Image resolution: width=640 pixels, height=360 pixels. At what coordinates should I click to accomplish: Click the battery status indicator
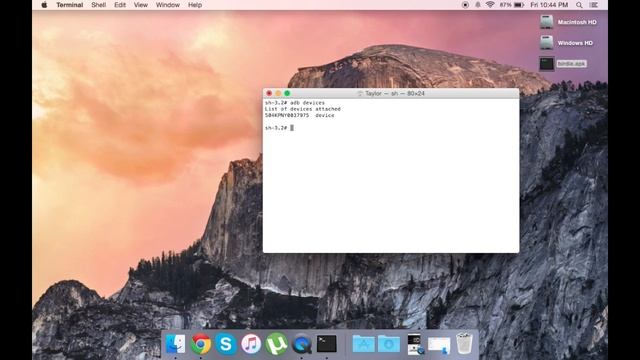[512, 5]
